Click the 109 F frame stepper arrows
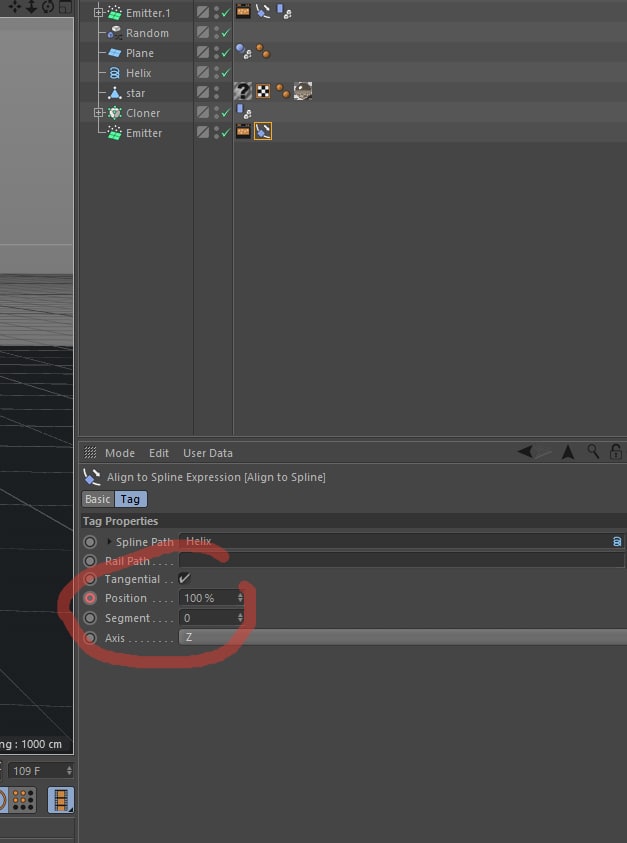 [x=69, y=770]
